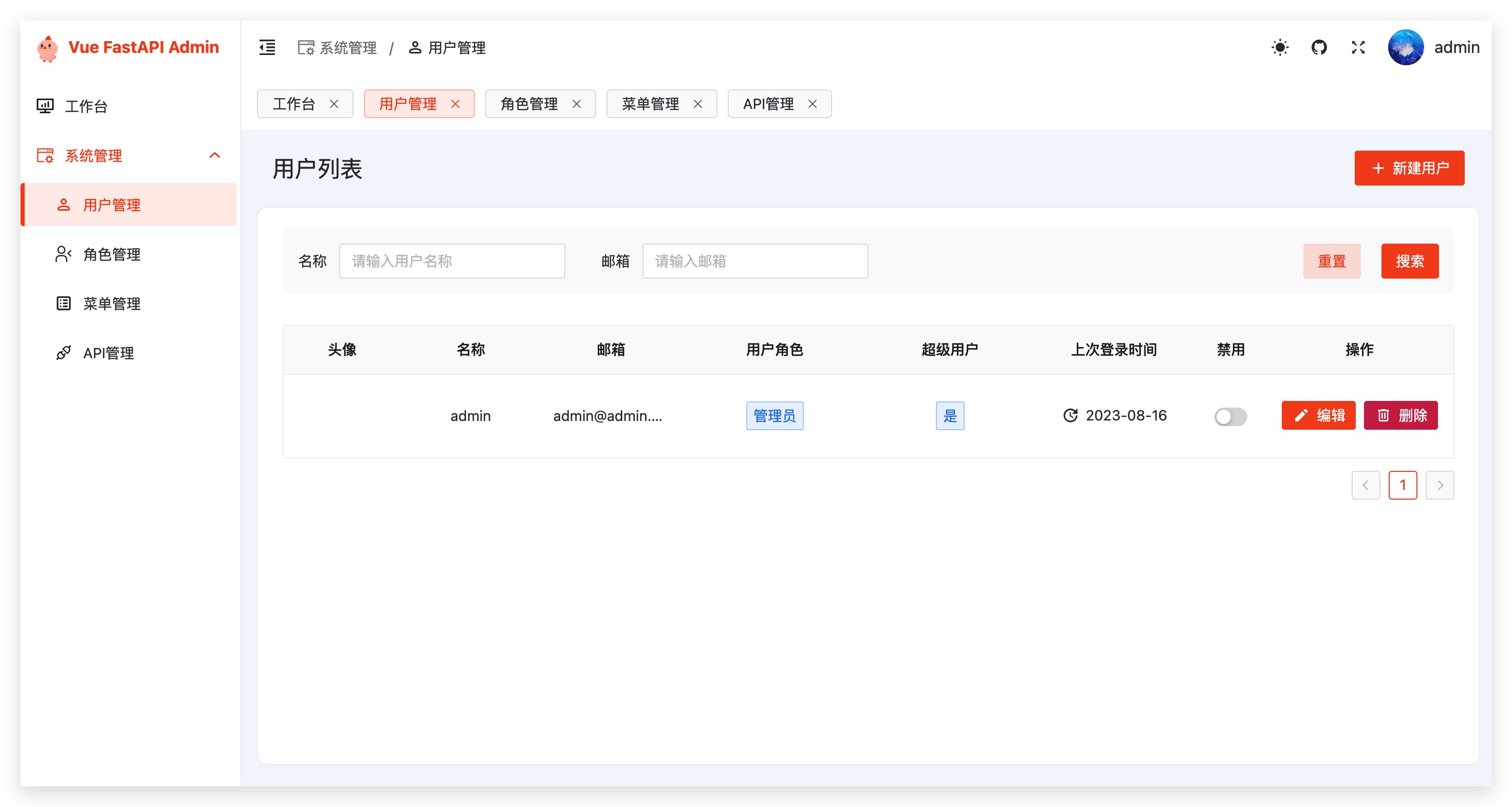Focus the 请输入用户名称 input field
This screenshot has height=807, width=1512.
pos(452,261)
